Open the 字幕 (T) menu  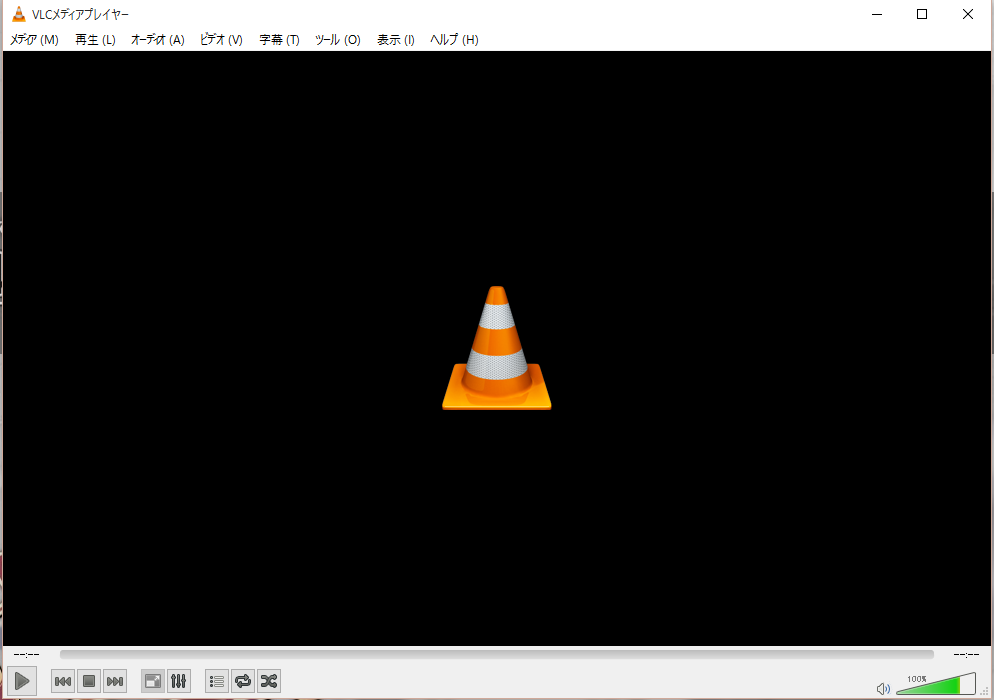(x=279, y=39)
